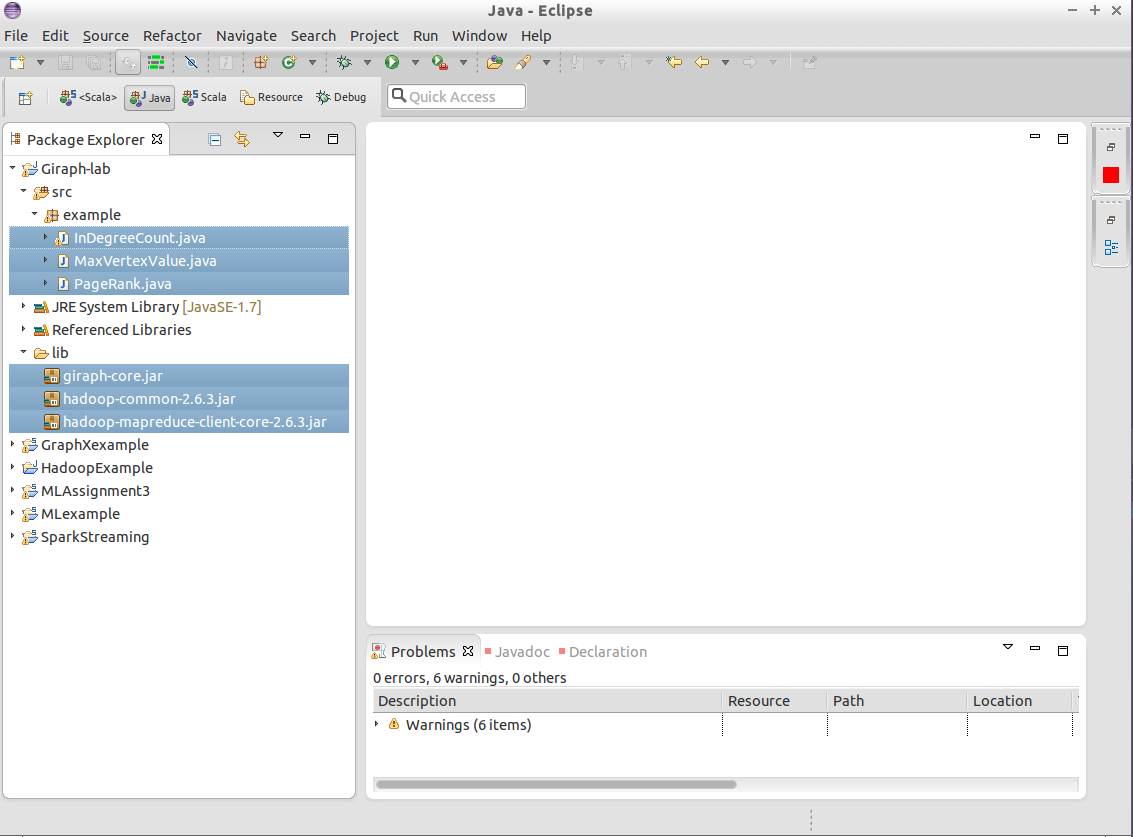Toggle Link with Editor in Package Explorer
The height and width of the screenshot is (837, 1133).
[x=242, y=140]
